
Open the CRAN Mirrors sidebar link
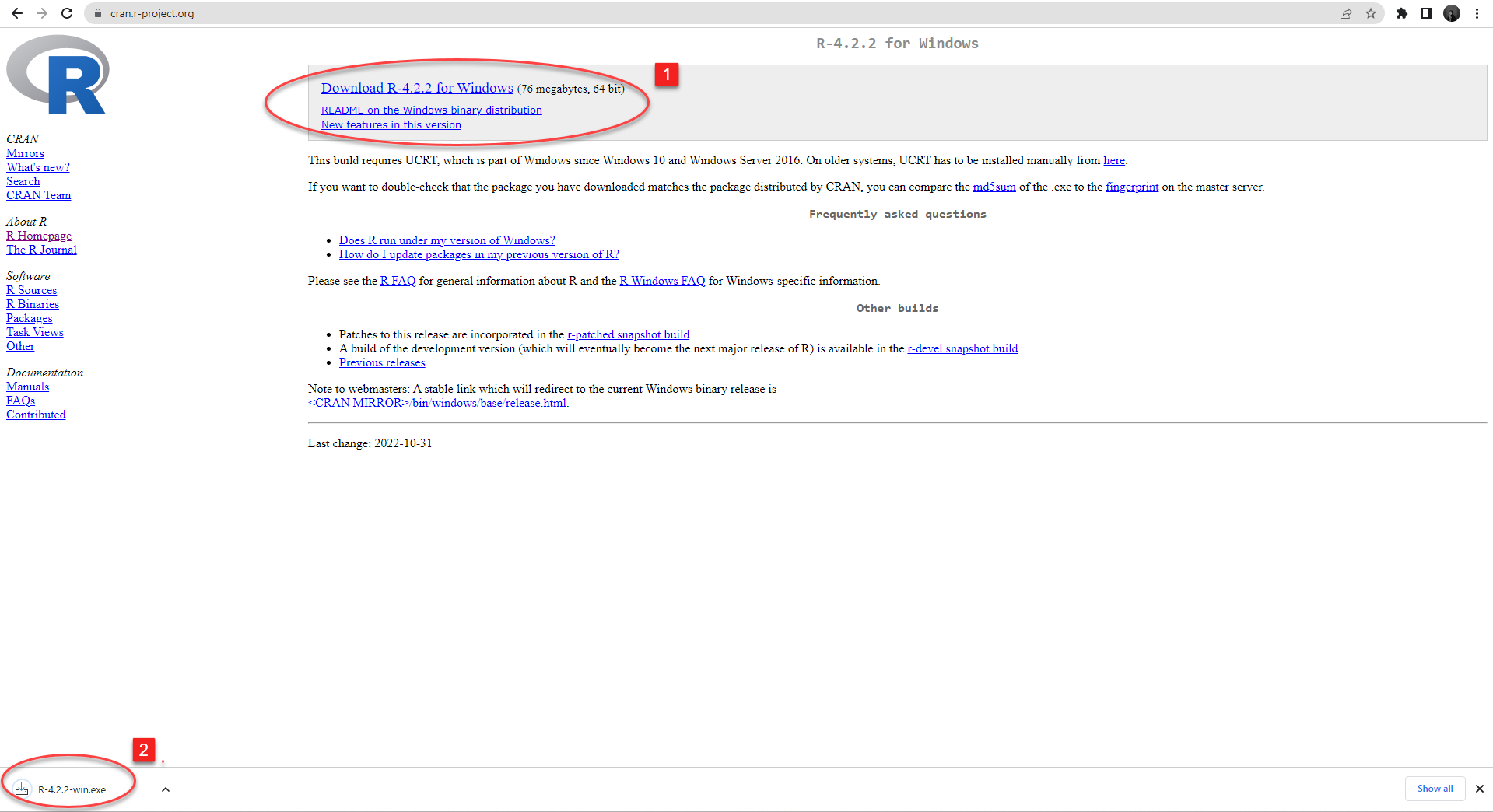click(25, 153)
